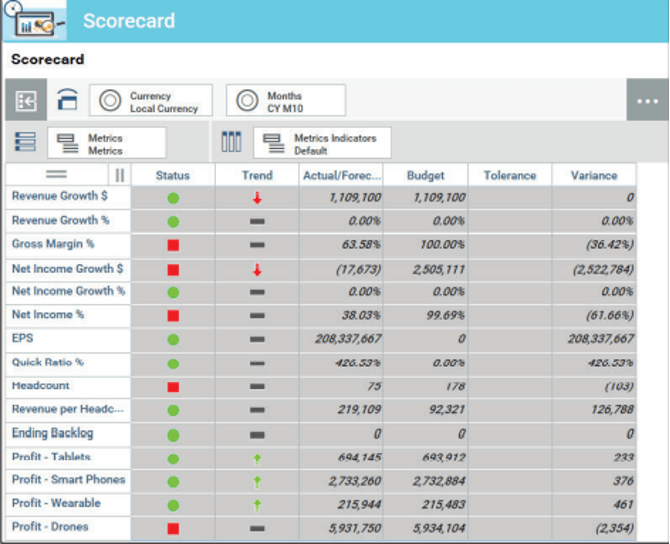The image size is (670, 544).
Task: Select the Net Income Growth $ row label
Action: point(68,269)
